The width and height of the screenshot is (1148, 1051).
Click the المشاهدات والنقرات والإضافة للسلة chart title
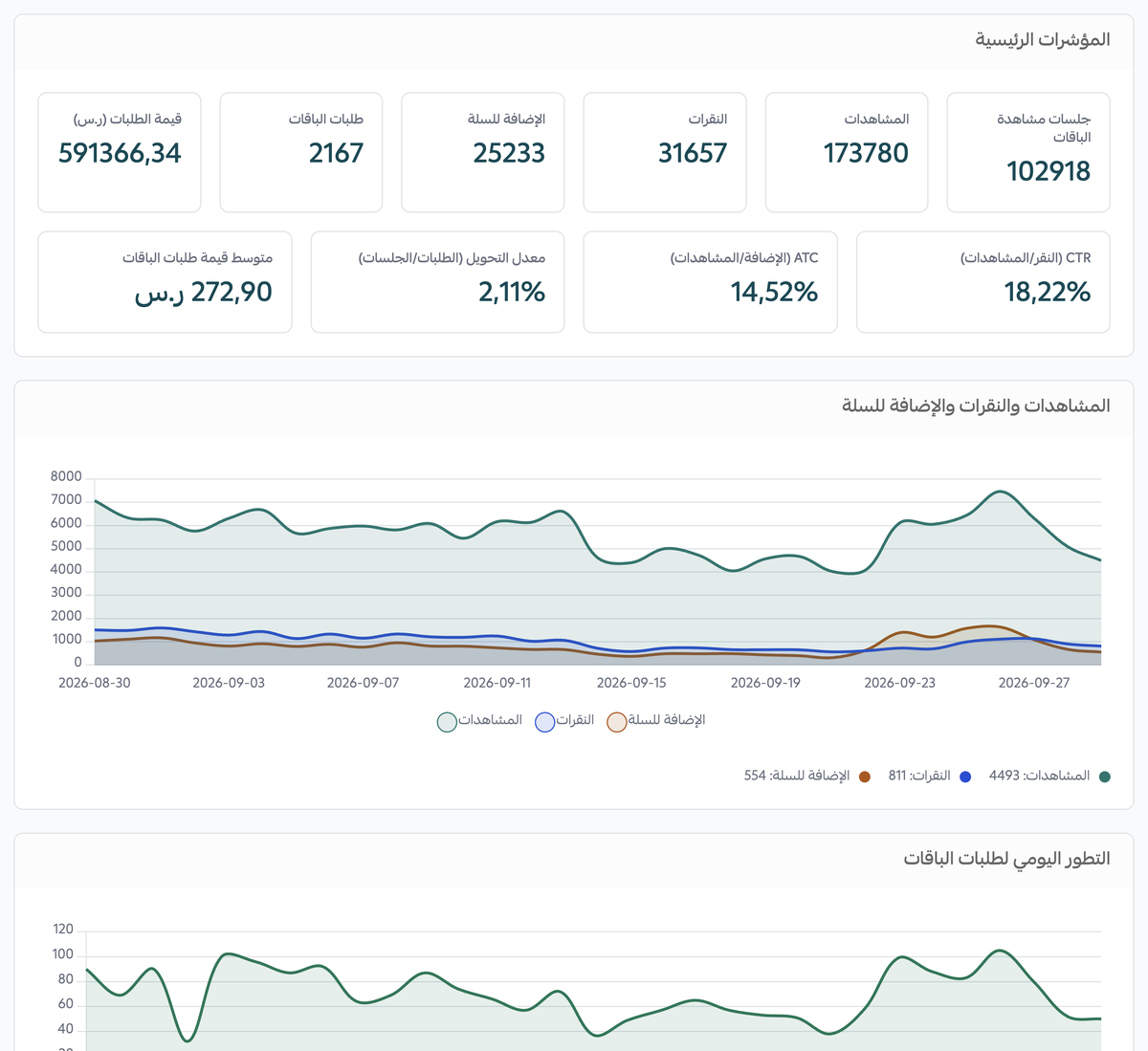(x=976, y=405)
